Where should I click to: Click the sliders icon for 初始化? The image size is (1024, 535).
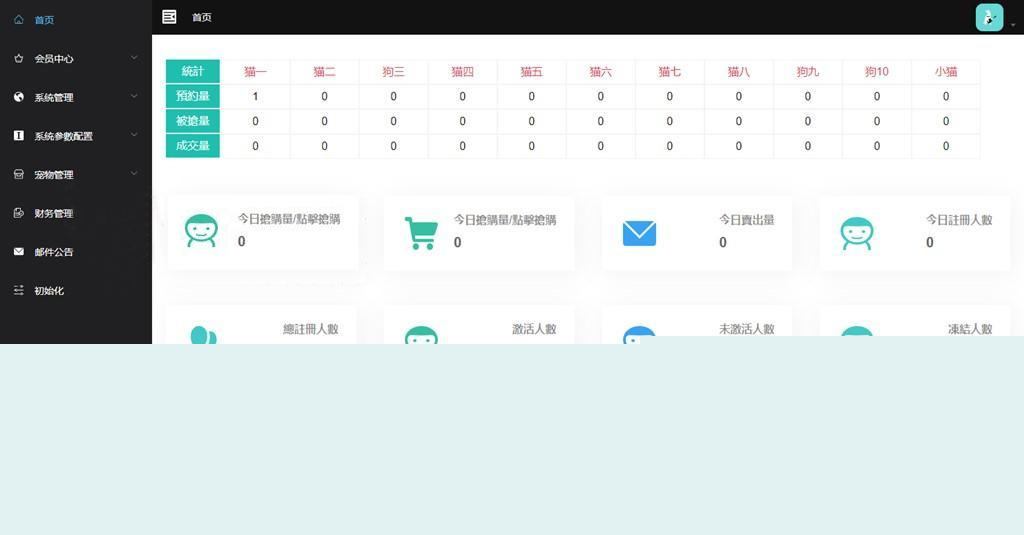pyautogui.click(x=19, y=291)
